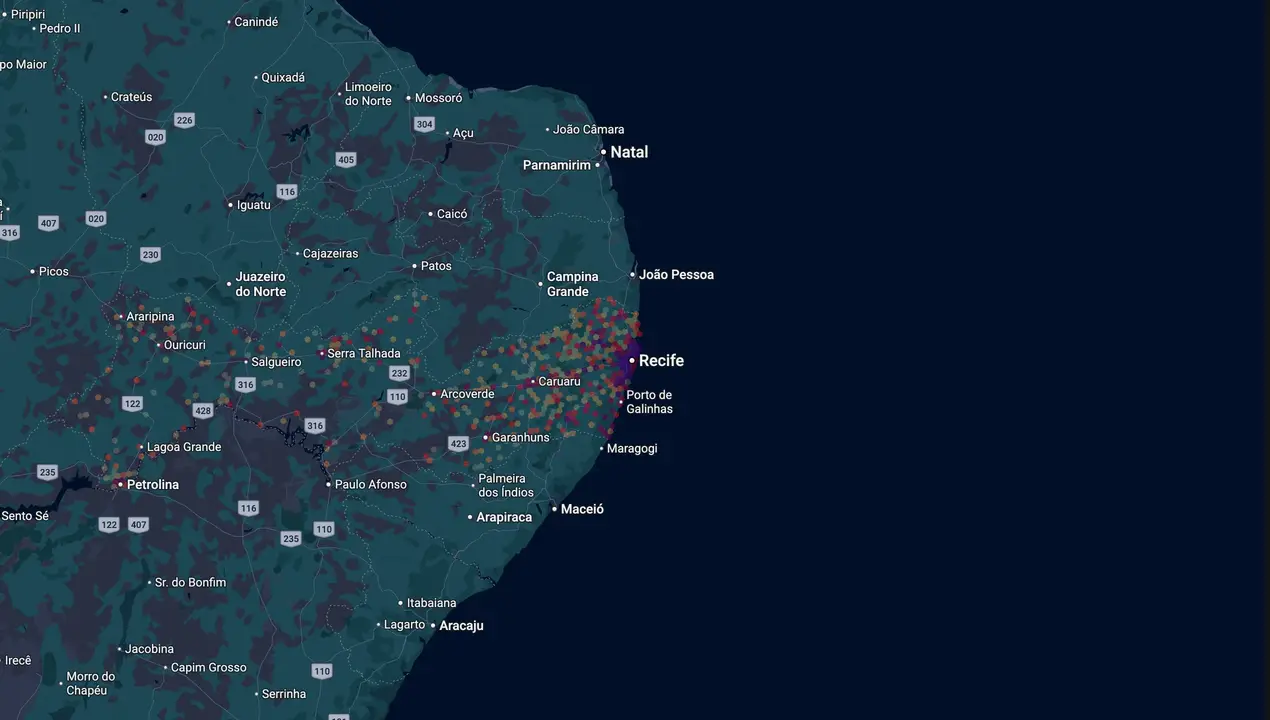Viewport: 1270px width, 720px height.
Task: Select the Açu label
Action: [463, 133]
